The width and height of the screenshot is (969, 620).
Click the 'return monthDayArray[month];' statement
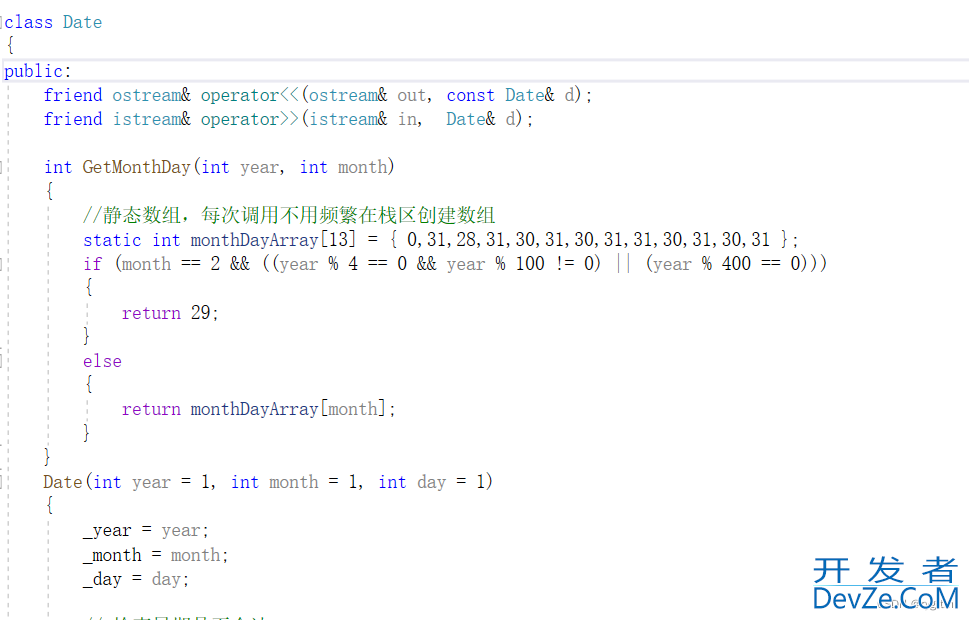[x=258, y=409]
